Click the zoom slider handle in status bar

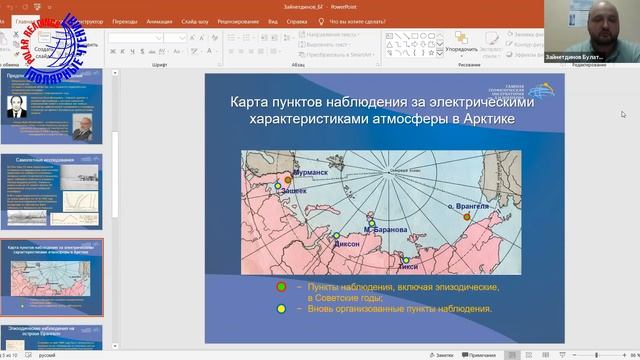pos(596,355)
